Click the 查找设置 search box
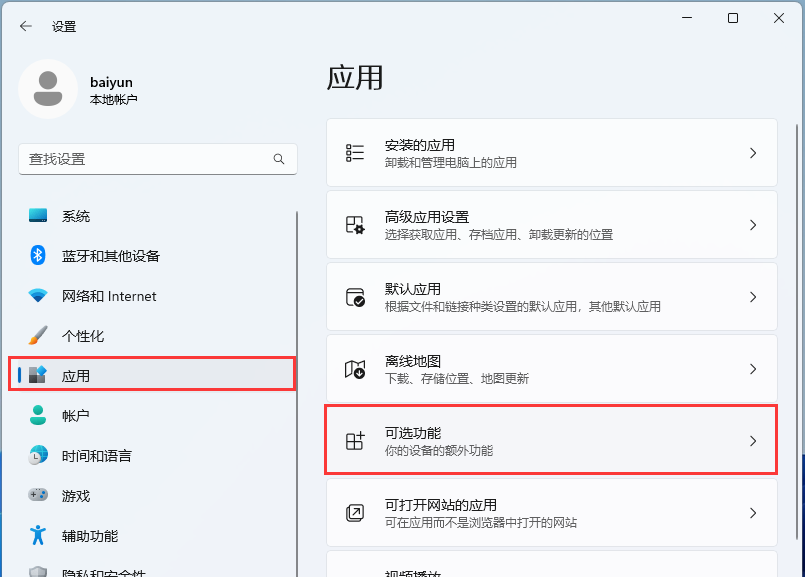 (x=157, y=159)
